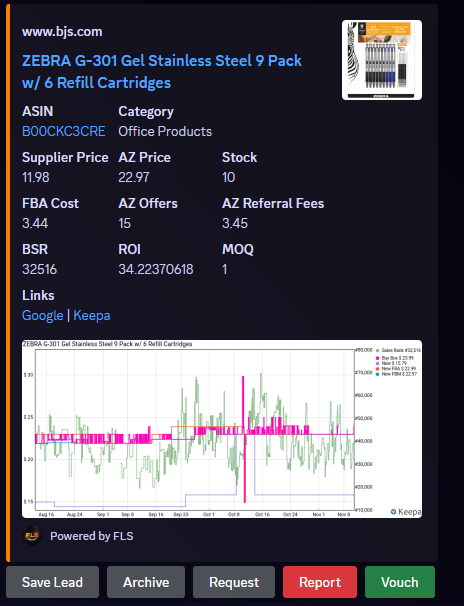The image size is (464, 606).
Task: Archive this lead
Action: coord(146,582)
